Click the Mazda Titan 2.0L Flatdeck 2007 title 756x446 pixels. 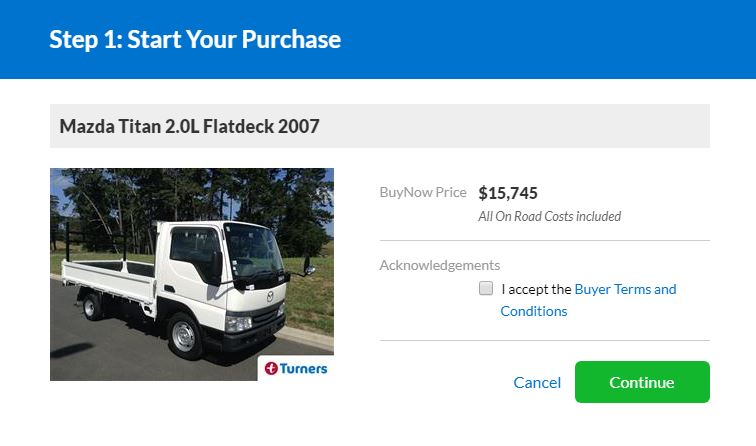coord(189,127)
